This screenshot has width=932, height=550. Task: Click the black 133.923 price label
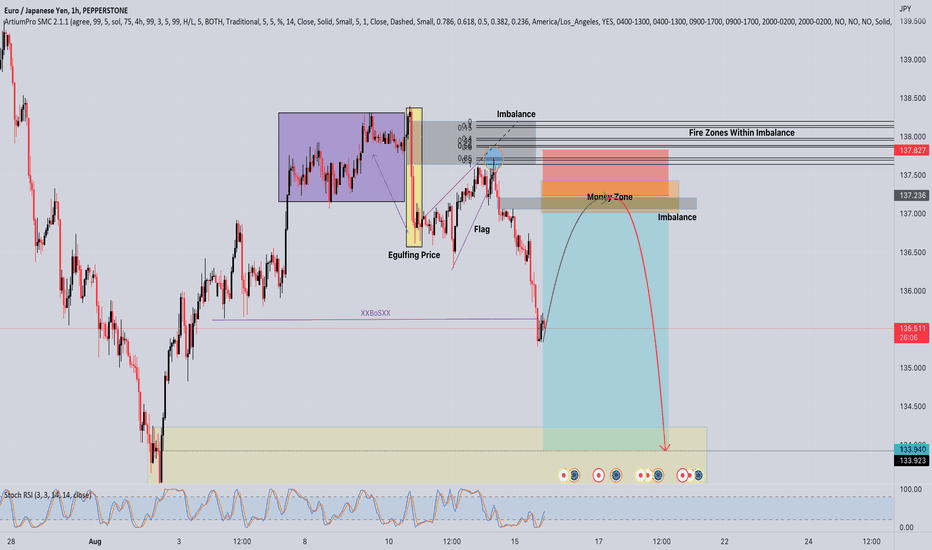coord(912,460)
